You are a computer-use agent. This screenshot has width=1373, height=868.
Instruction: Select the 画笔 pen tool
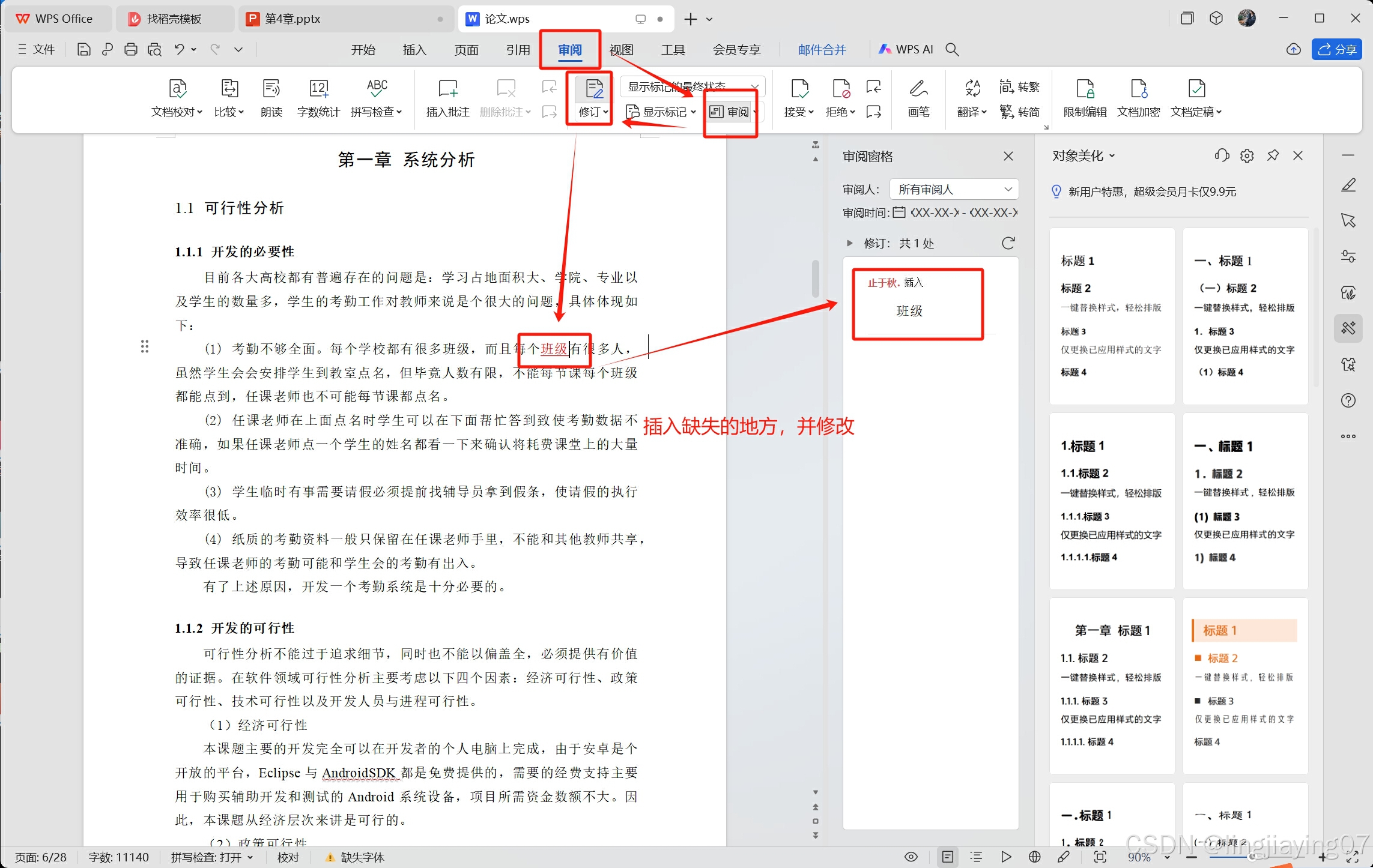click(x=918, y=89)
